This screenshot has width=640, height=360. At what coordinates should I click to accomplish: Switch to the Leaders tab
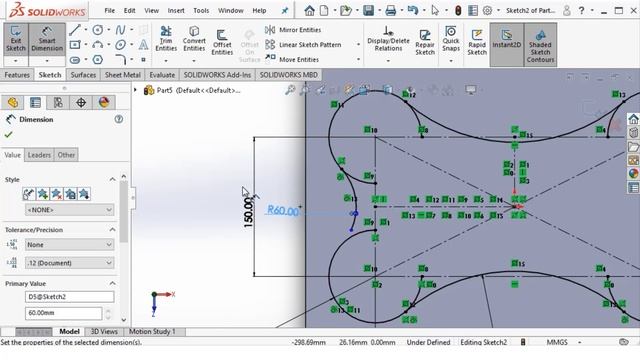(39, 155)
